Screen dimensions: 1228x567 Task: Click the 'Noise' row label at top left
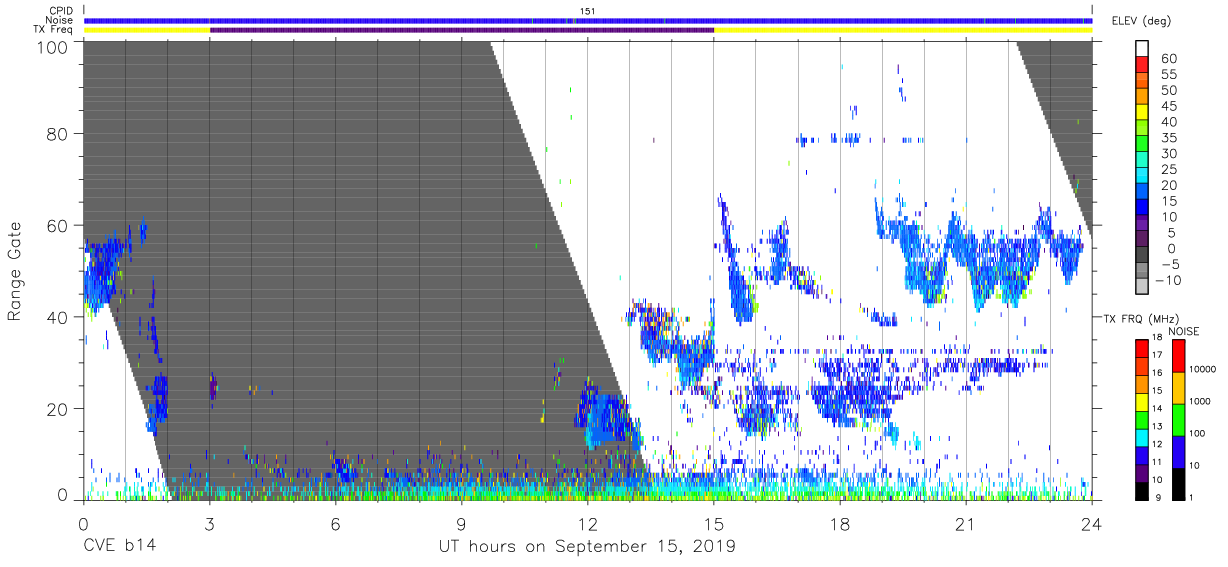click(60, 20)
